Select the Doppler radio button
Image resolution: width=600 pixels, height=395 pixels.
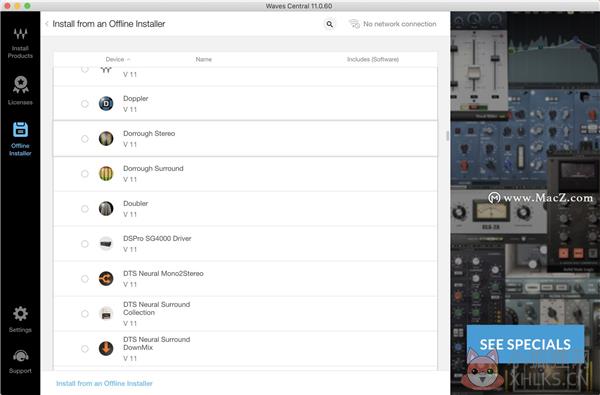pyautogui.click(x=85, y=104)
